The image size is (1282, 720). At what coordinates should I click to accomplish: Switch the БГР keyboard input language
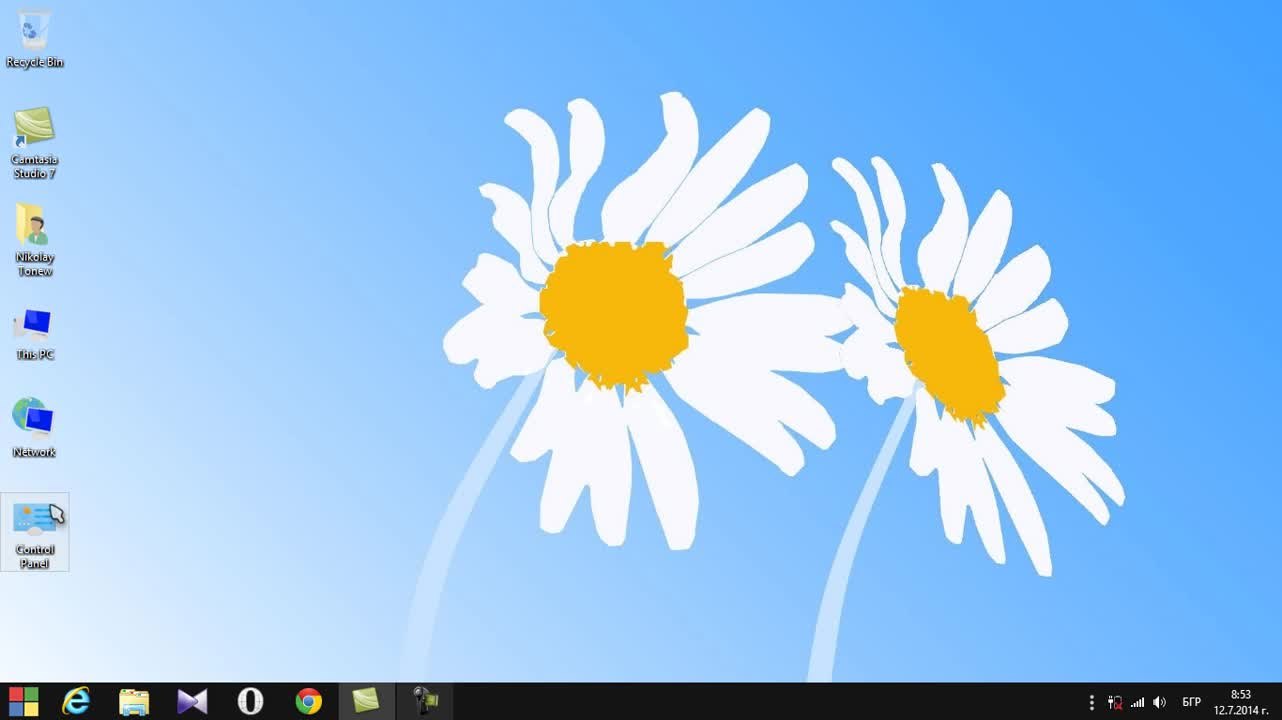pyautogui.click(x=1192, y=702)
